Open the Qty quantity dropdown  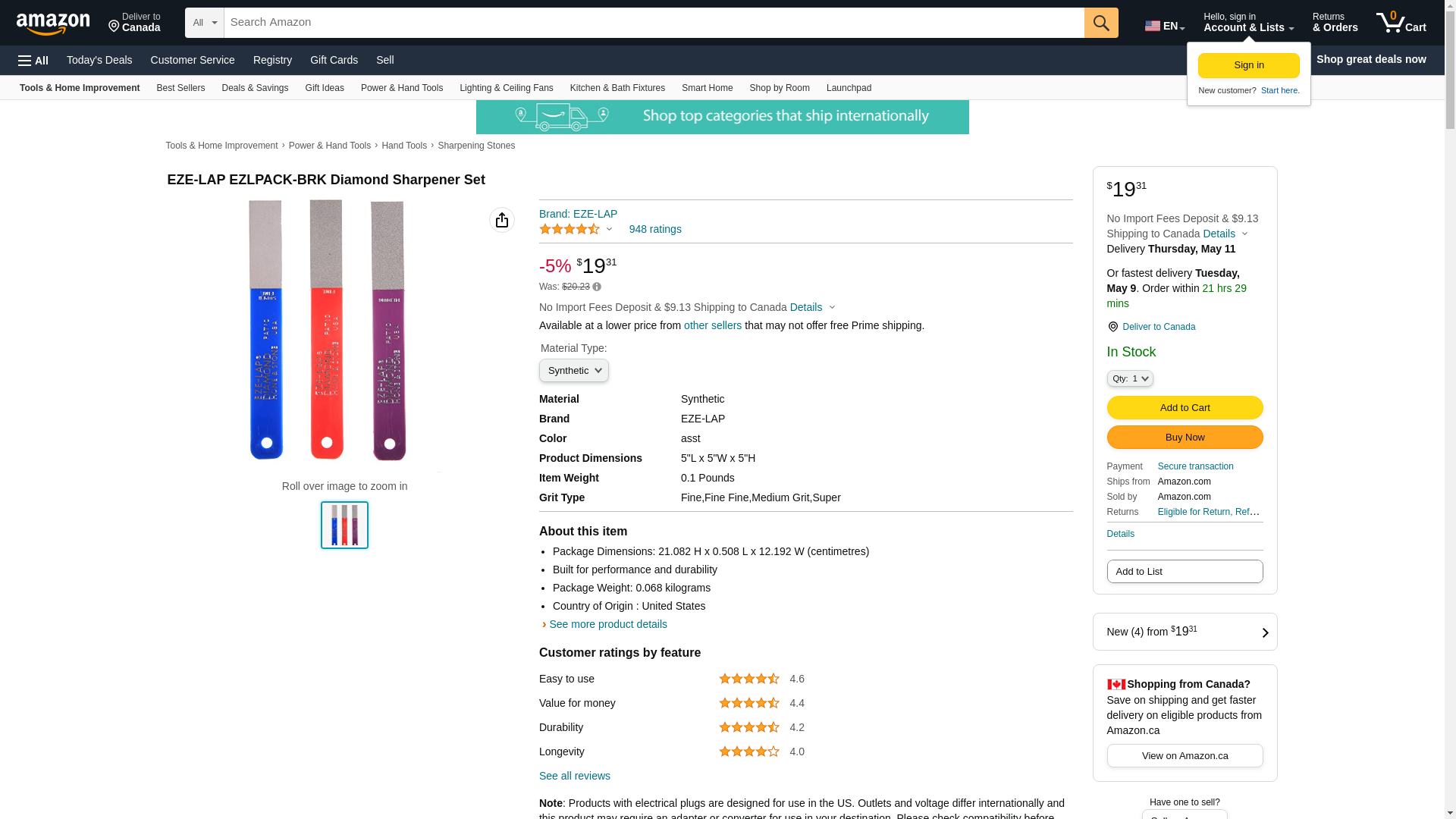[1130, 378]
